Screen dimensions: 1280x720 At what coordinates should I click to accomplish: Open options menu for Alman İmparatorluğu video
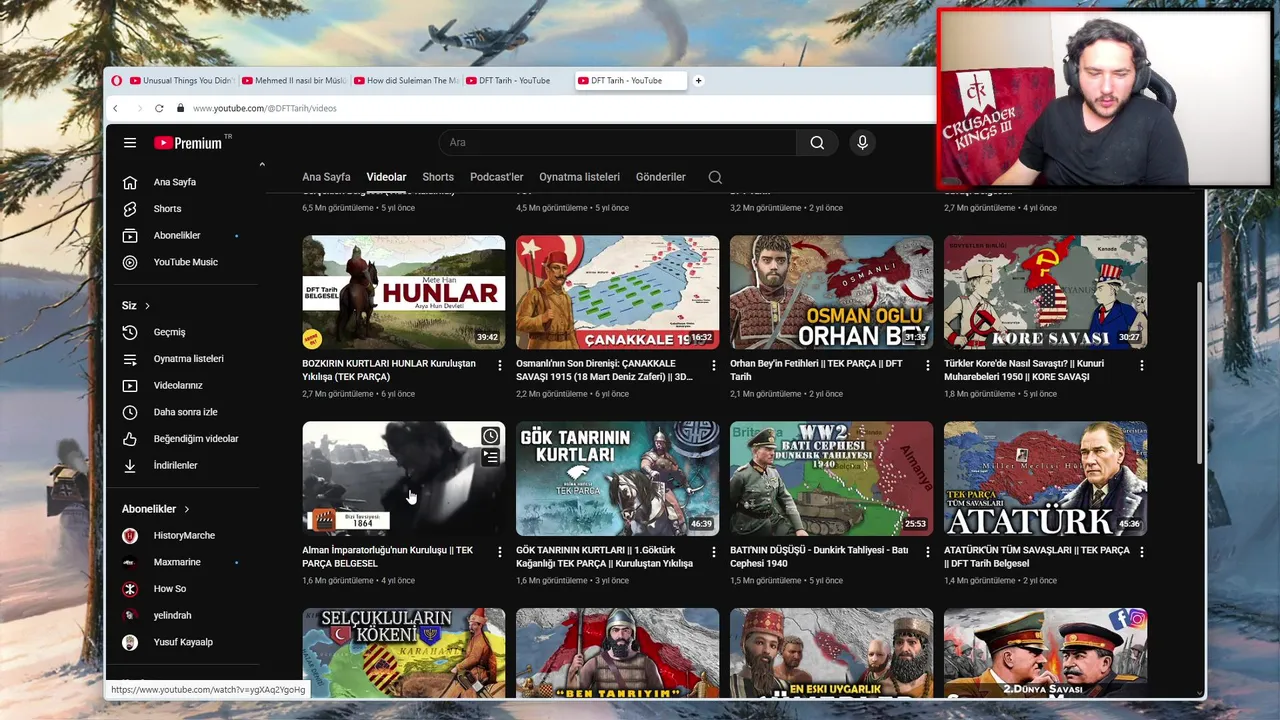[500, 552]
